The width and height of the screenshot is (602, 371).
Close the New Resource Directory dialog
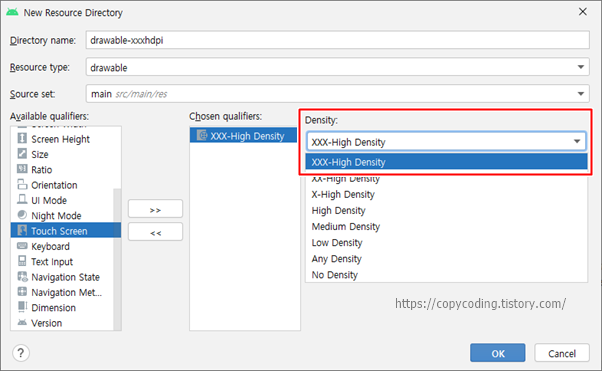point(582,12)
